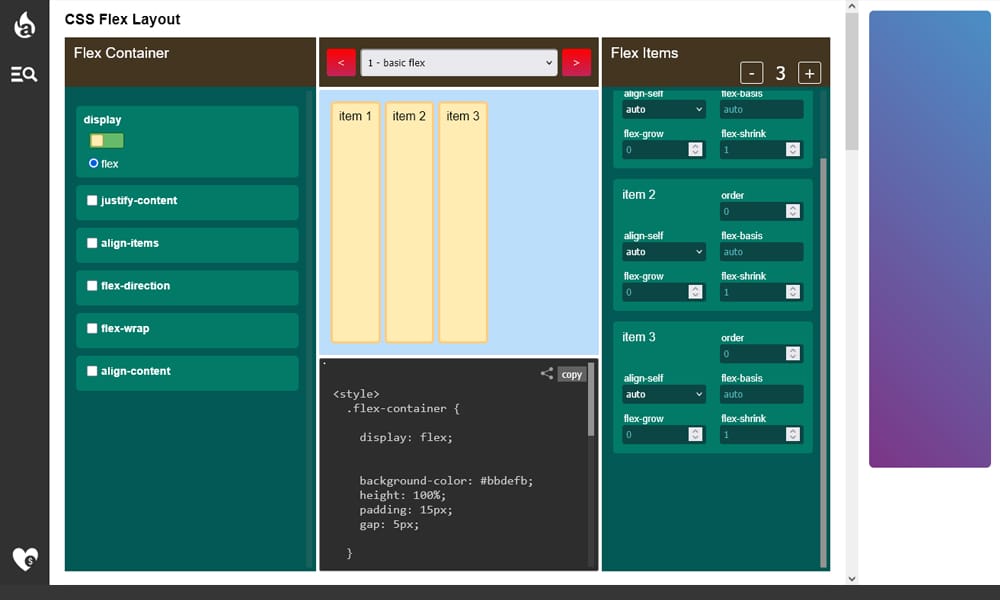
Task: Check the flex-wrap option
Action: (92, 329)
